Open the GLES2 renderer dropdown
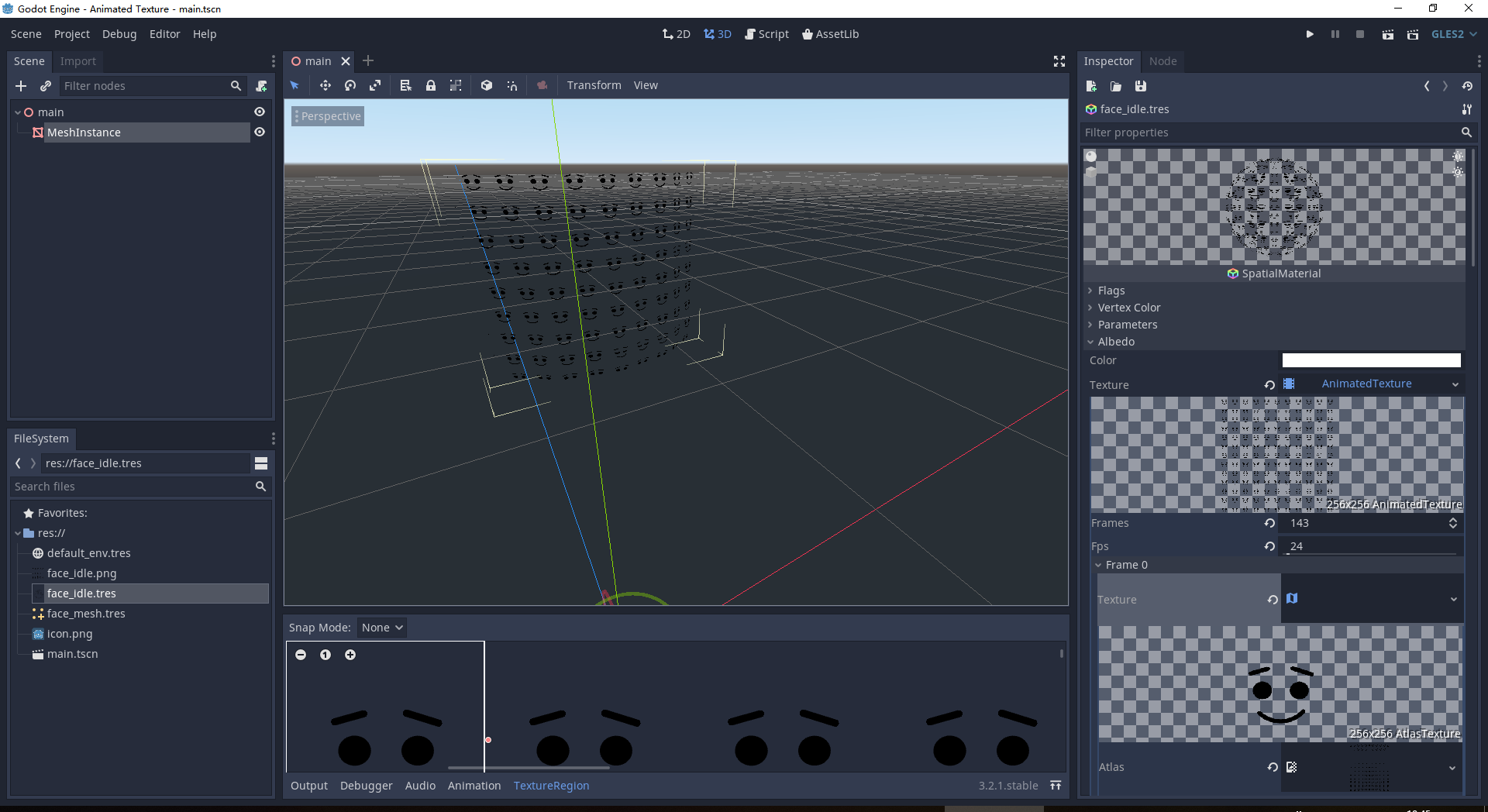Image resolution: width=1488 pixels, height=812 pixels. pyautogui.click(x=1453, y=34)
